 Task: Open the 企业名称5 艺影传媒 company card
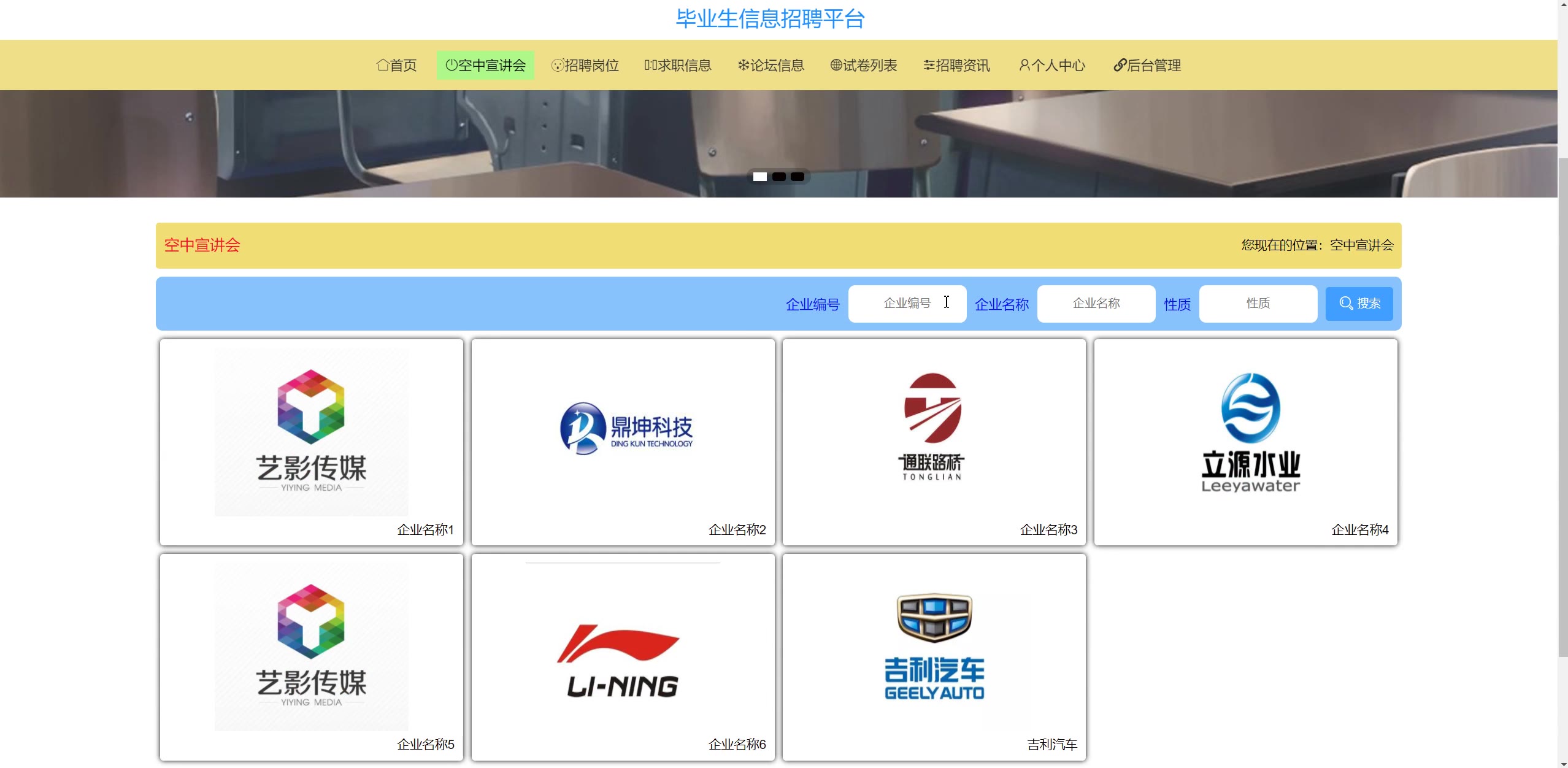pyautogui.click(x=311, y=657)
